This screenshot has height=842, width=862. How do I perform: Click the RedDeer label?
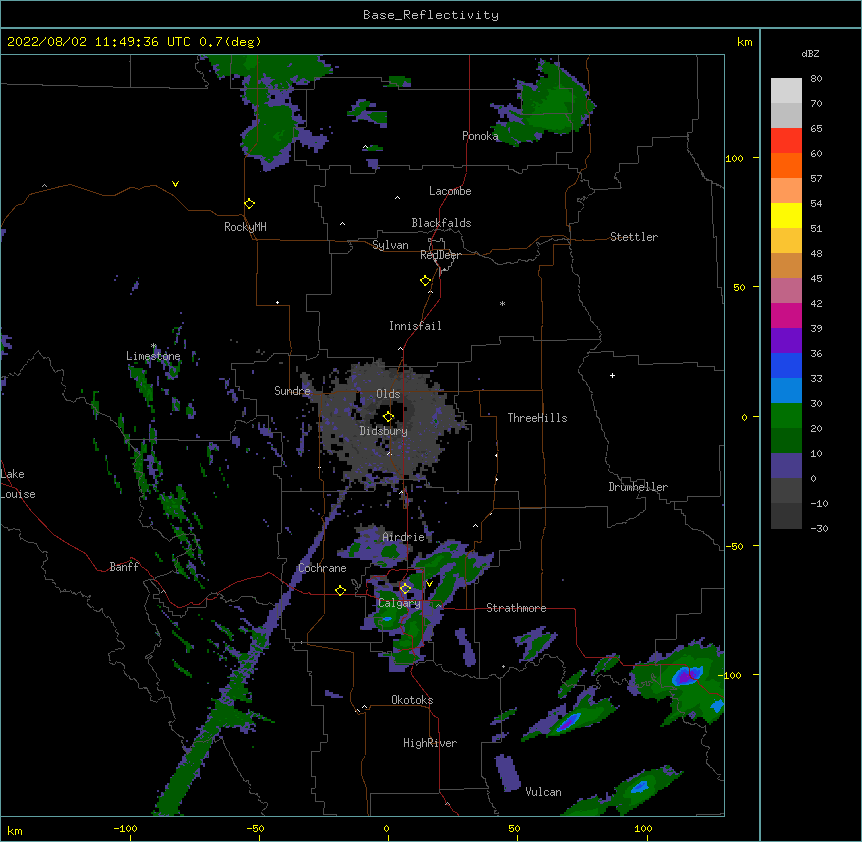click(x=440, y=255)
